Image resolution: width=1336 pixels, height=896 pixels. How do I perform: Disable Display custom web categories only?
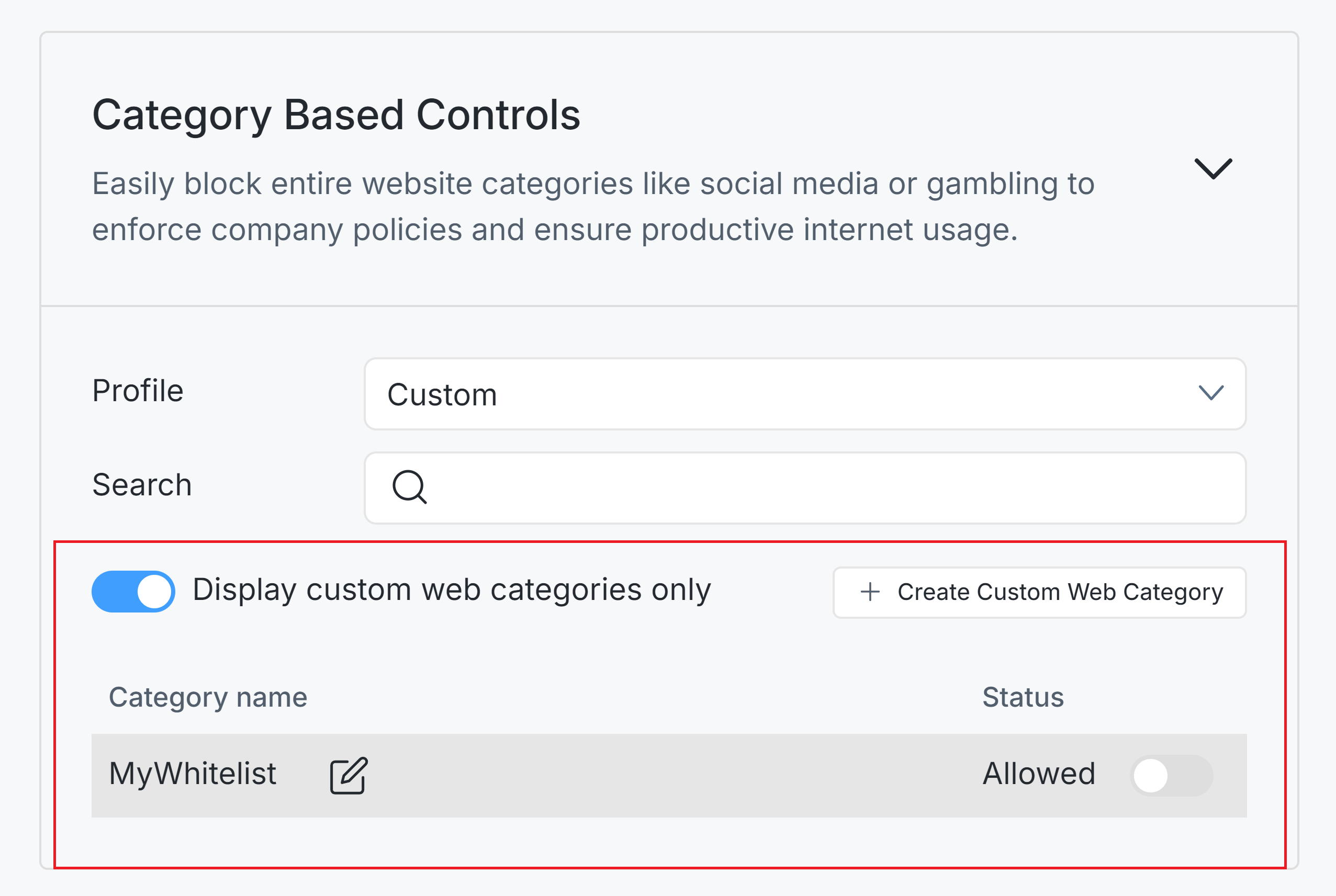[x=133, y=592]
